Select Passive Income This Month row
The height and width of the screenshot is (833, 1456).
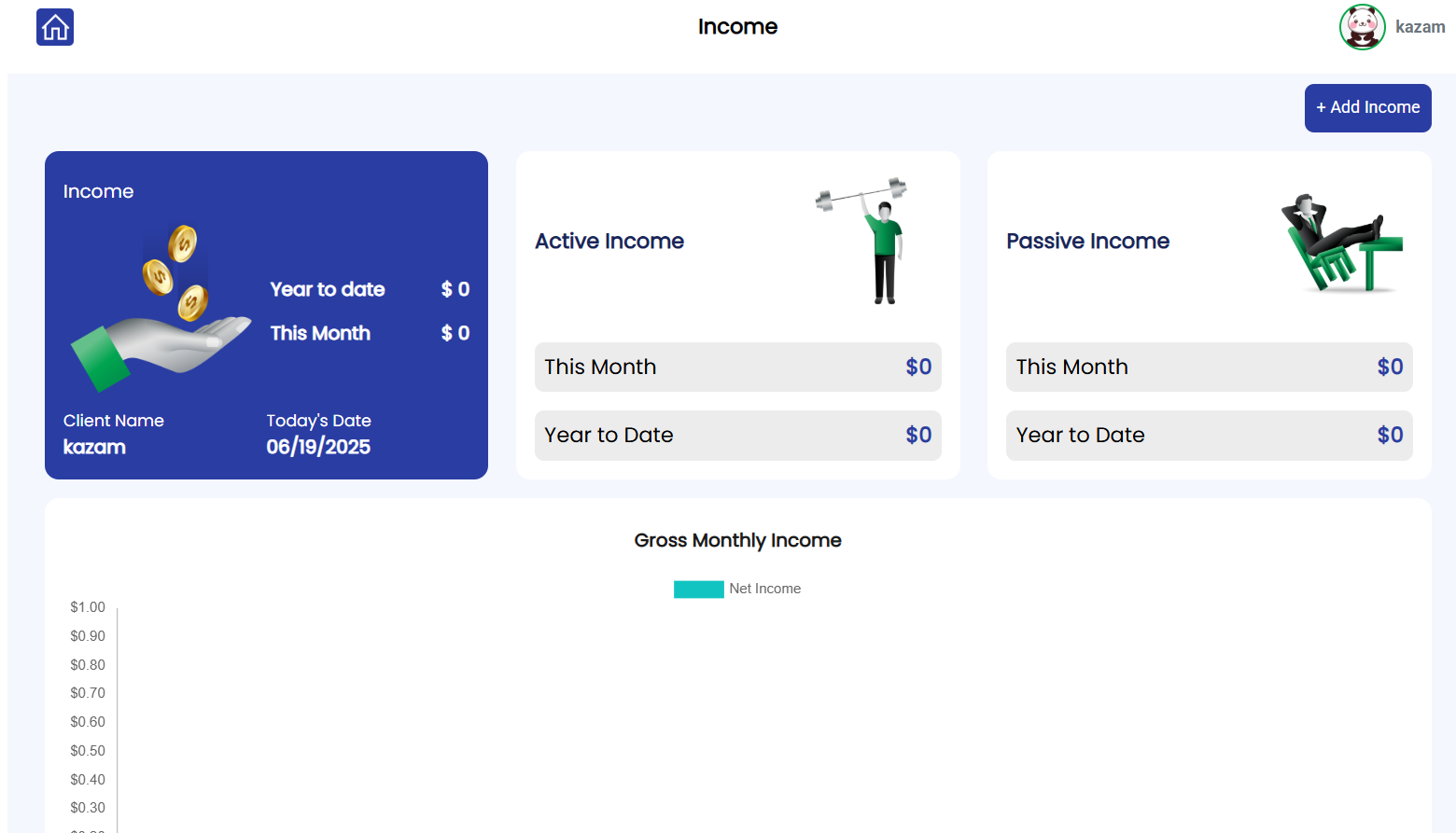click(1209, 367)
